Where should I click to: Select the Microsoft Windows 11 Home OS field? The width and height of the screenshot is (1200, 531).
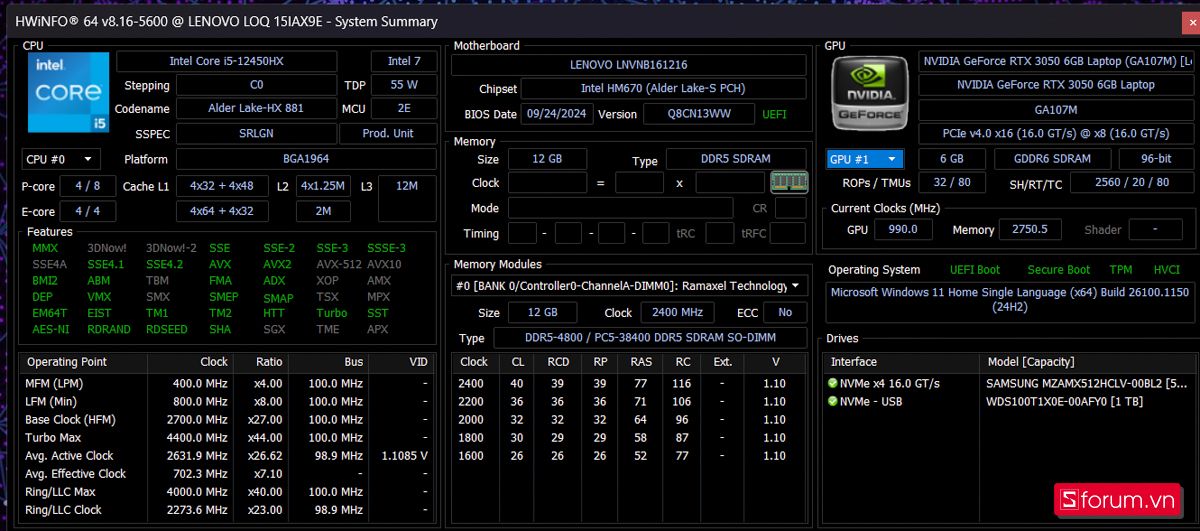1010,301
